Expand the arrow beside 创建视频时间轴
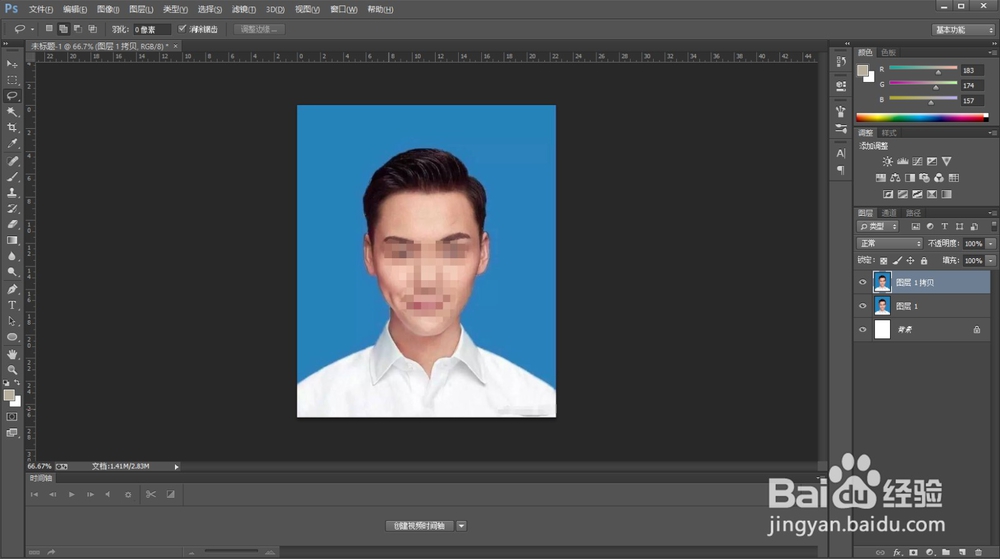Image resolution: width=1000 pixels, height=559 pixels. point(462,526)
